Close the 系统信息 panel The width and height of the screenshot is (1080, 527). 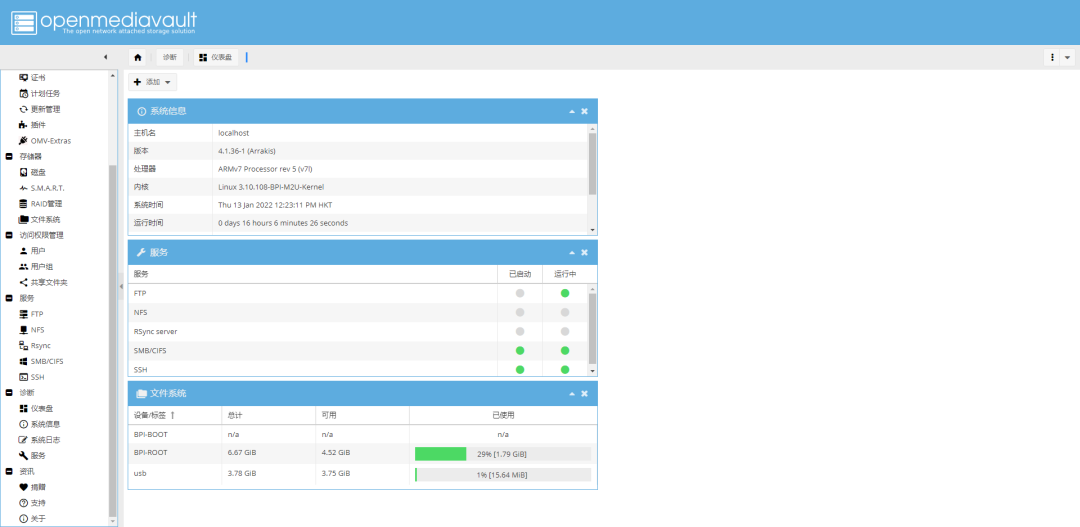coord(585,111)
